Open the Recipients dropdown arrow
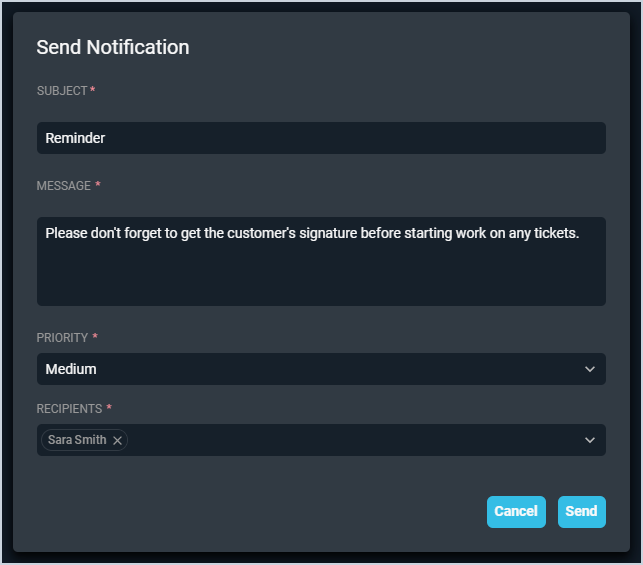The image size is (643, 565). [x=589, y=440]
